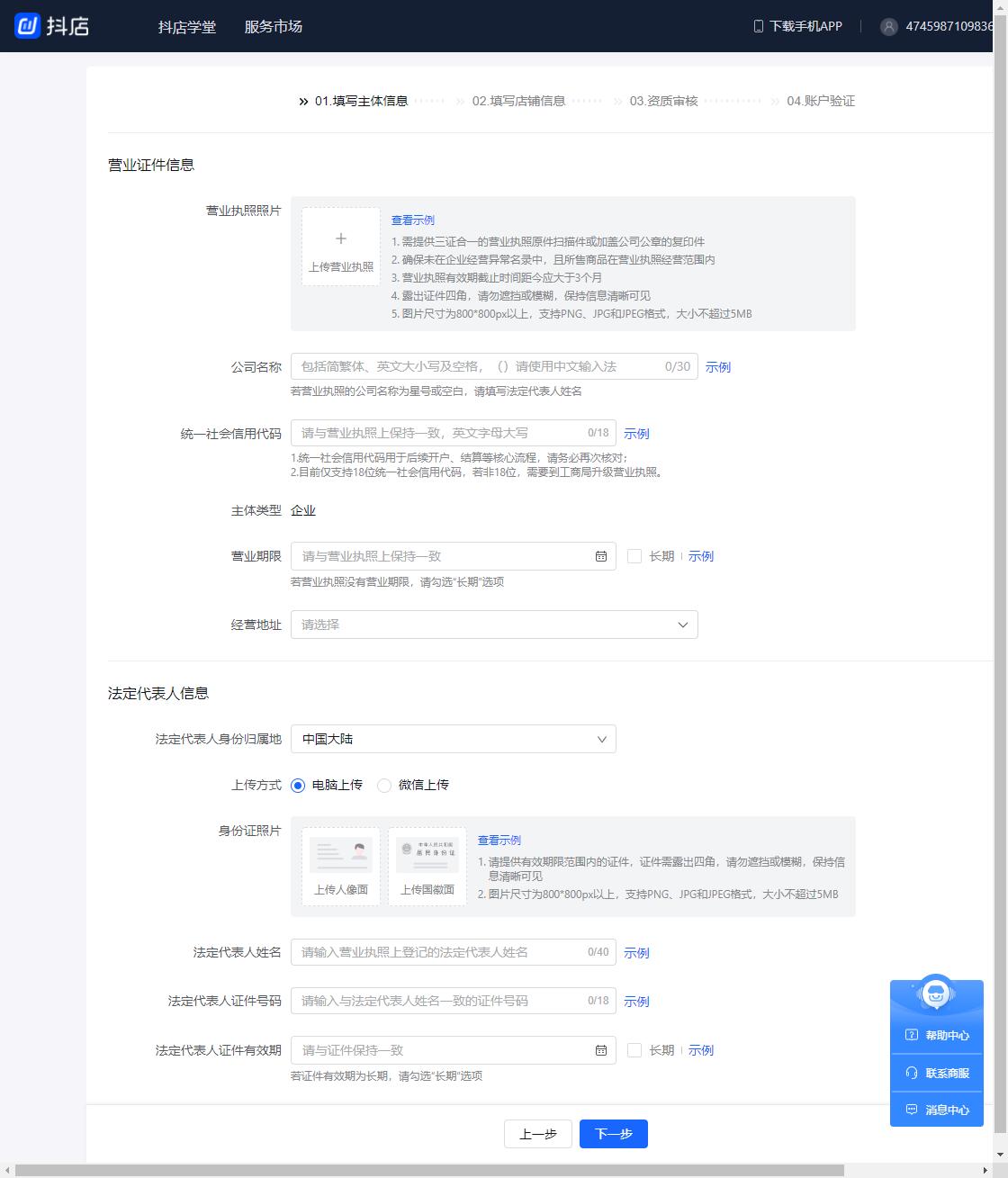Click the 上传人像面 ID card upload area
This screenshot has width=1008, height=1178.
340,853
